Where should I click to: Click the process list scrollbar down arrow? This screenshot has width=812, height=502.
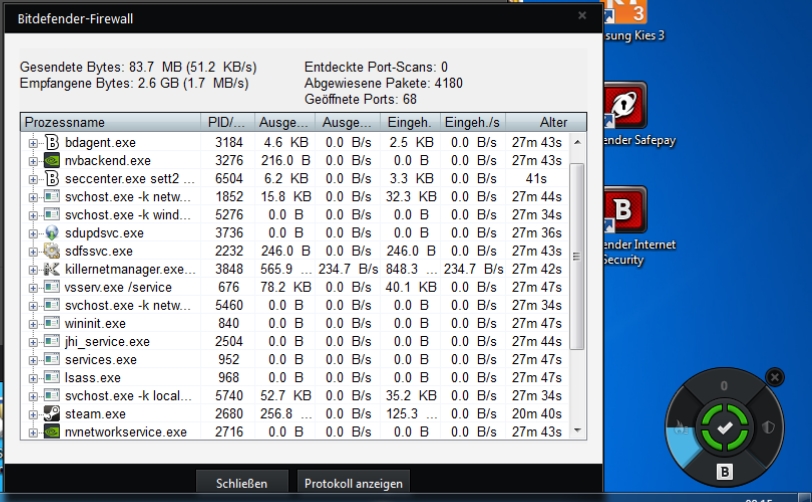point(577,431)
